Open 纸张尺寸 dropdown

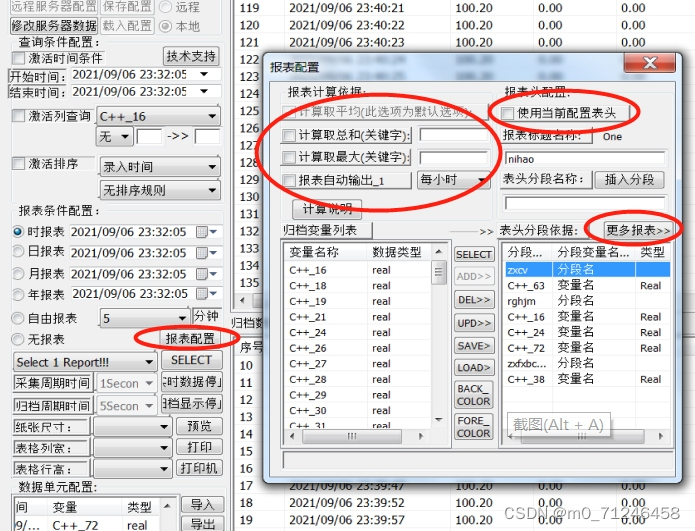[x=133, y=427]
